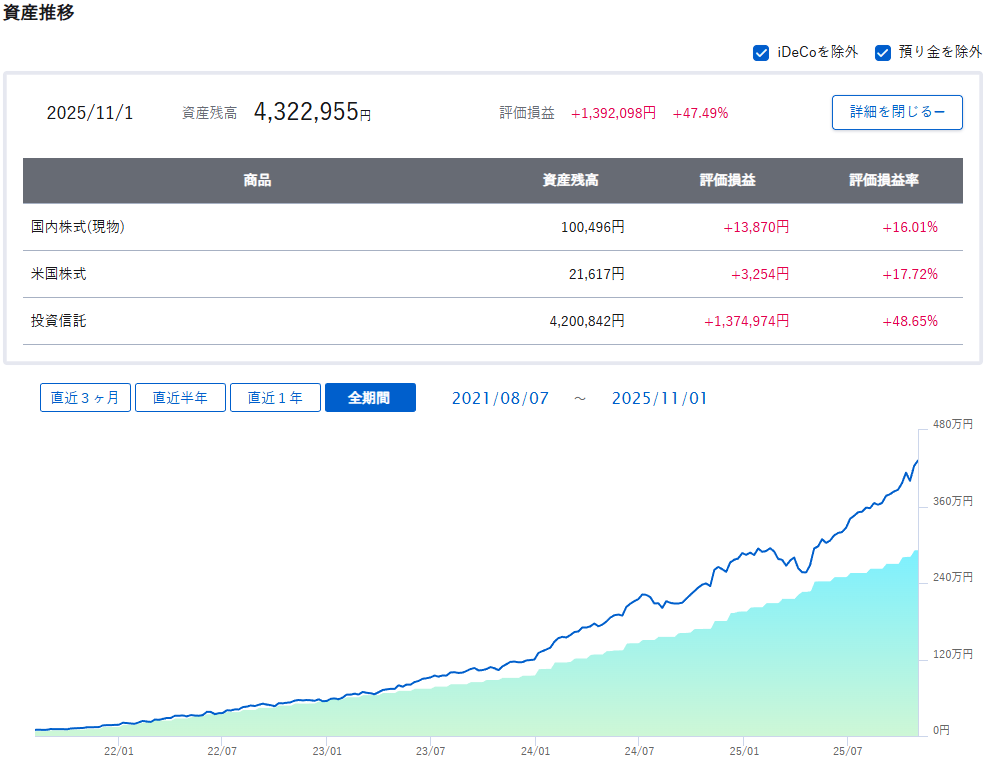The height and width of the screenshot is (763, 986).
Task: Select the 直近半年 period tab
Action: tap(180, 398)
